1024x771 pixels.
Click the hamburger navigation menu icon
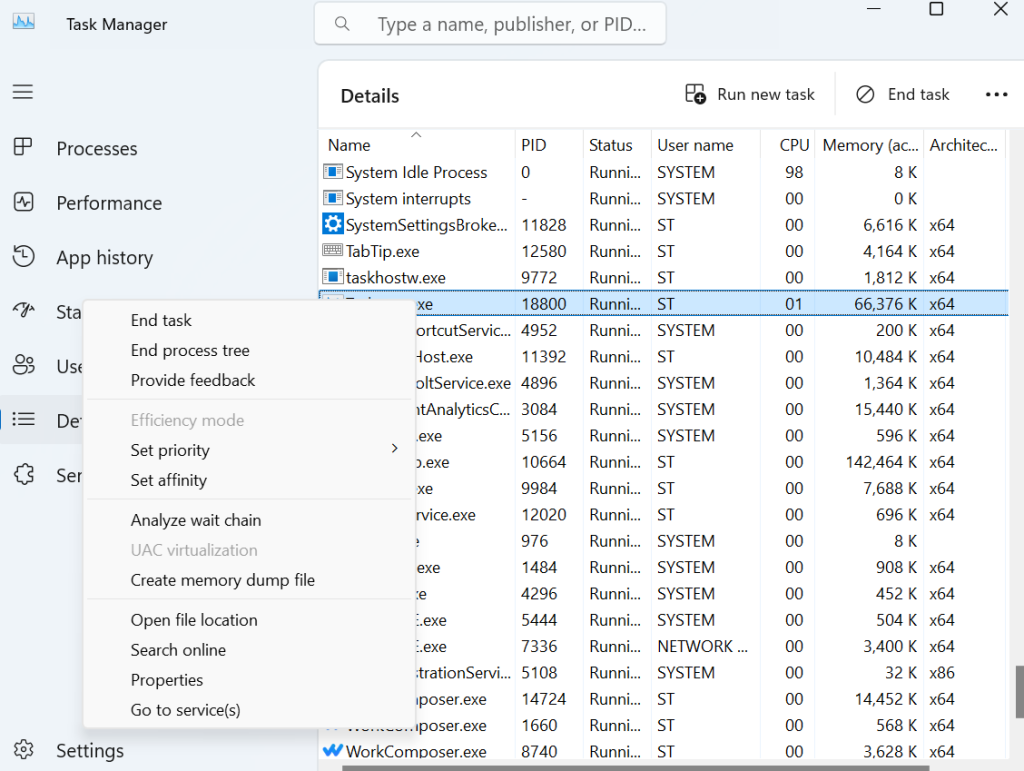(23, 92)
